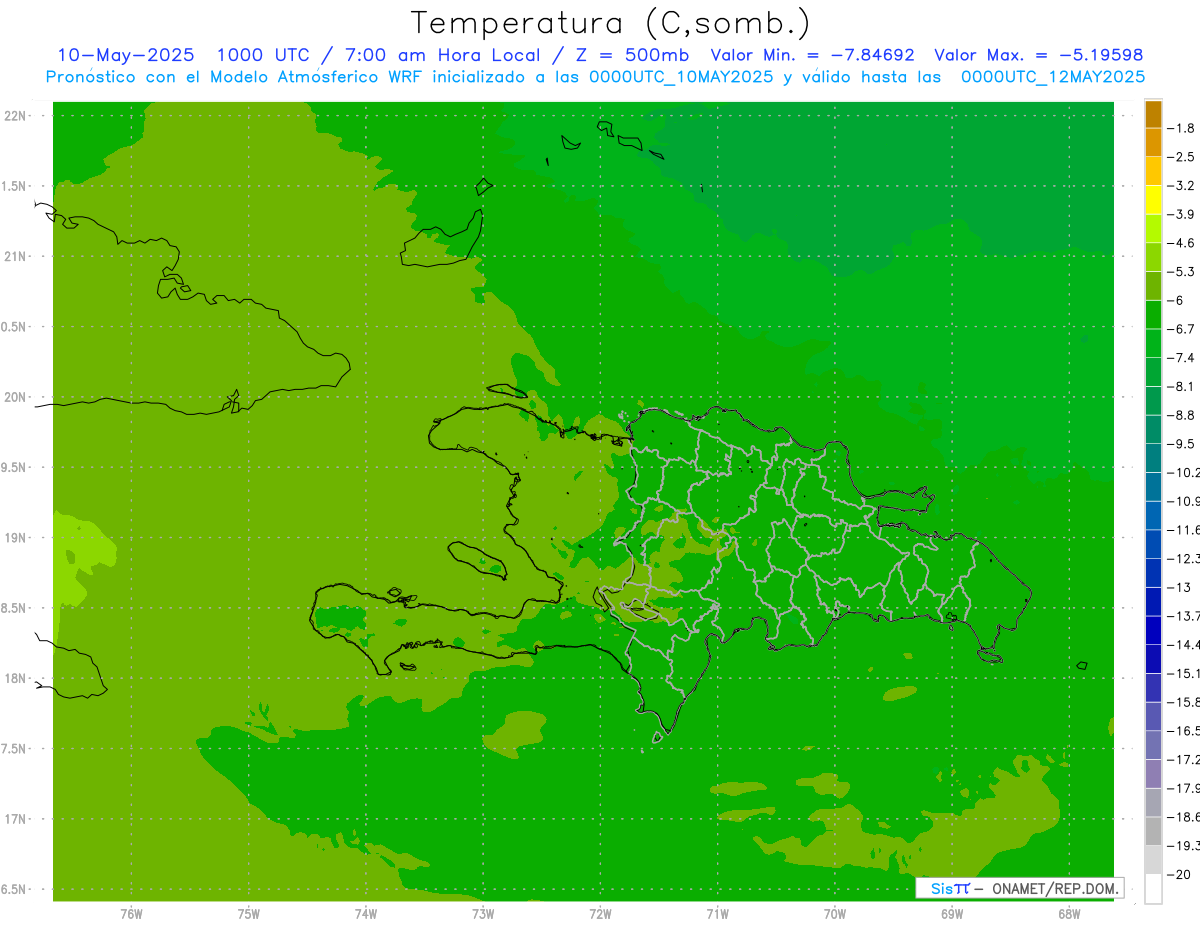
Task: Click the '-3.2' color bar value
Action: point(1180,185)
